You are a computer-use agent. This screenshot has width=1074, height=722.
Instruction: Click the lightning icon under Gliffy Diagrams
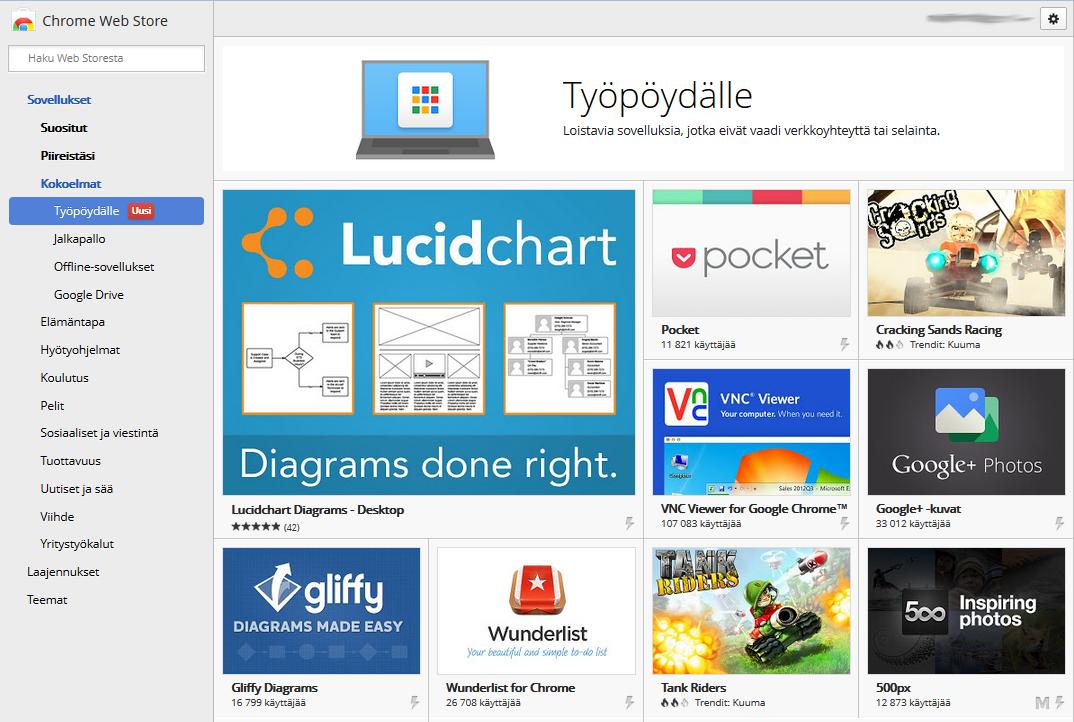pos(414,702)
